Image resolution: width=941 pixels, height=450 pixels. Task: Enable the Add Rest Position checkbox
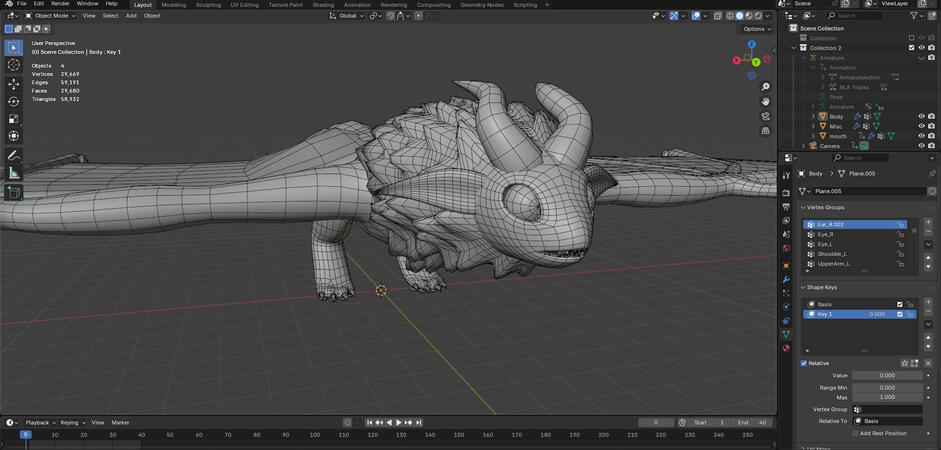coord(855,433)
